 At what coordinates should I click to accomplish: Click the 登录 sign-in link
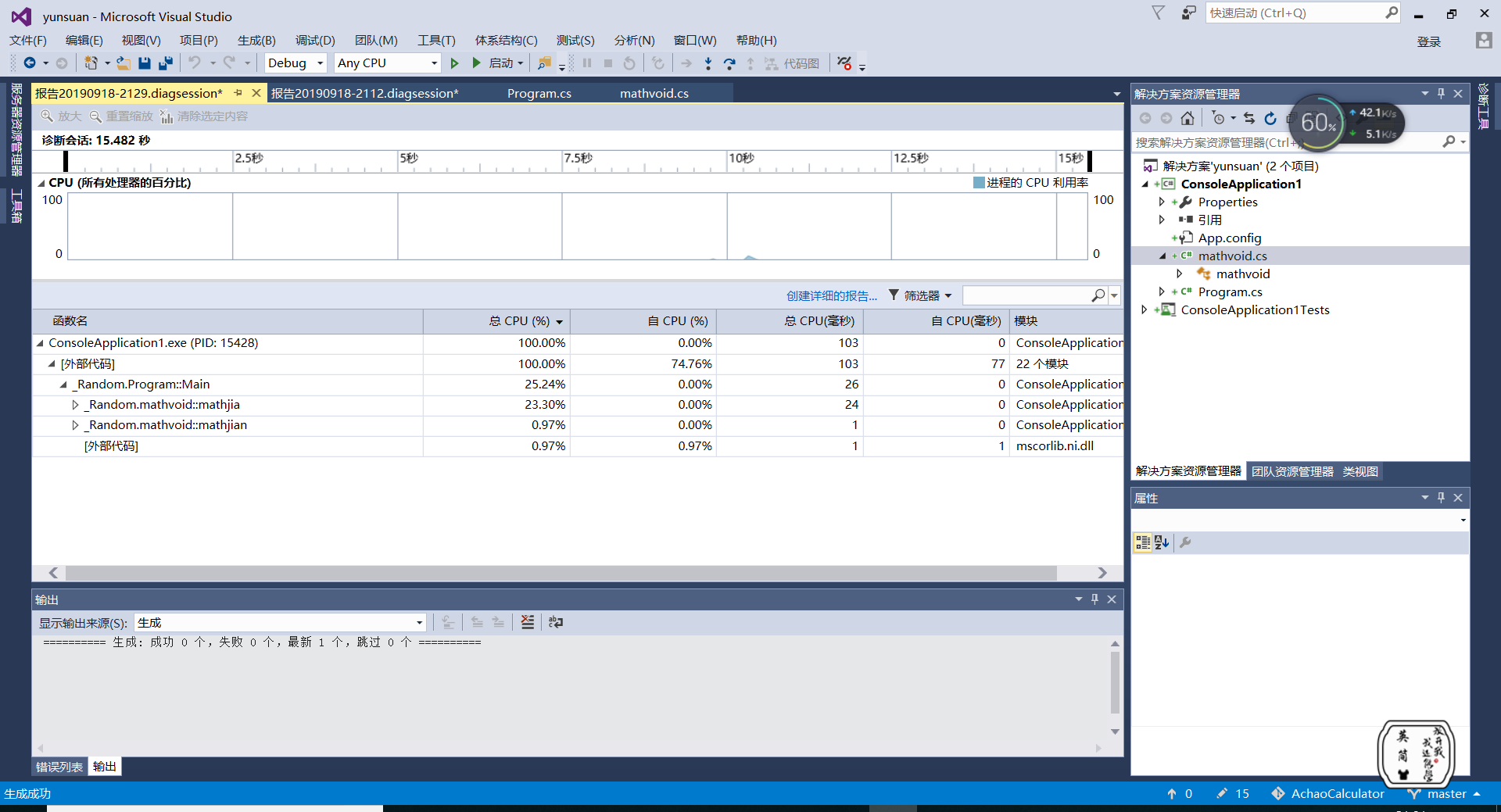pyautogui.click(x=1429, y=41)
